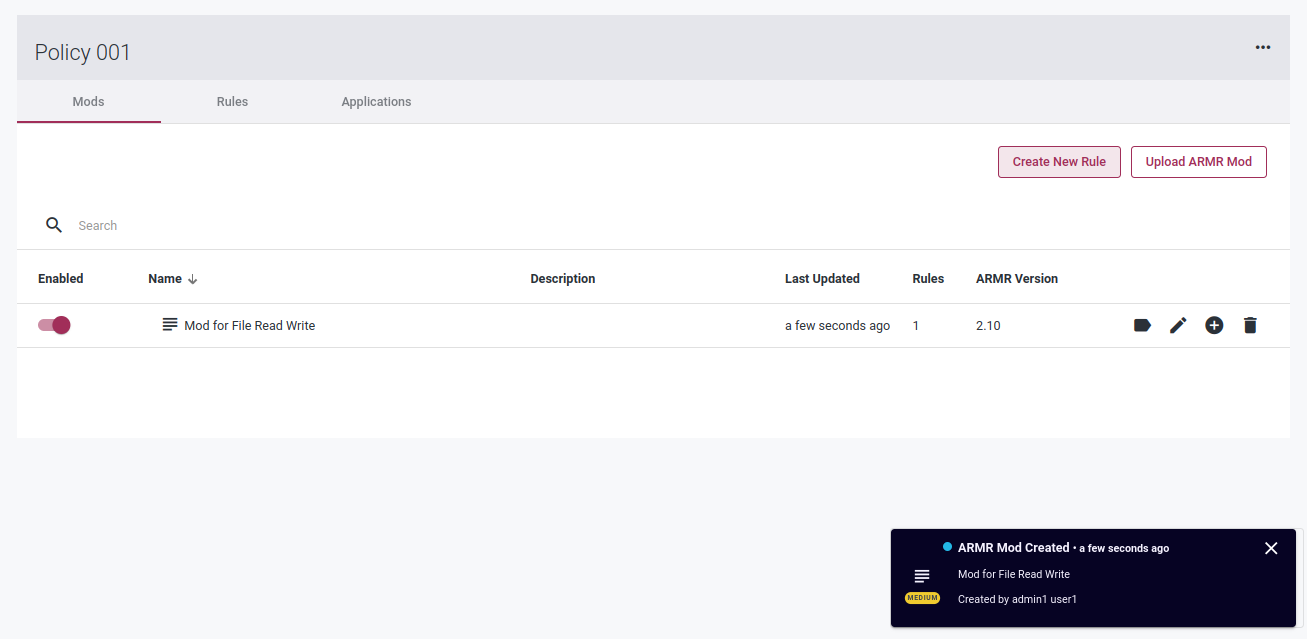1307x639 pixels.
Task: Click the label tag icon for Mod for File Read Write
Action: [1142, 325]
